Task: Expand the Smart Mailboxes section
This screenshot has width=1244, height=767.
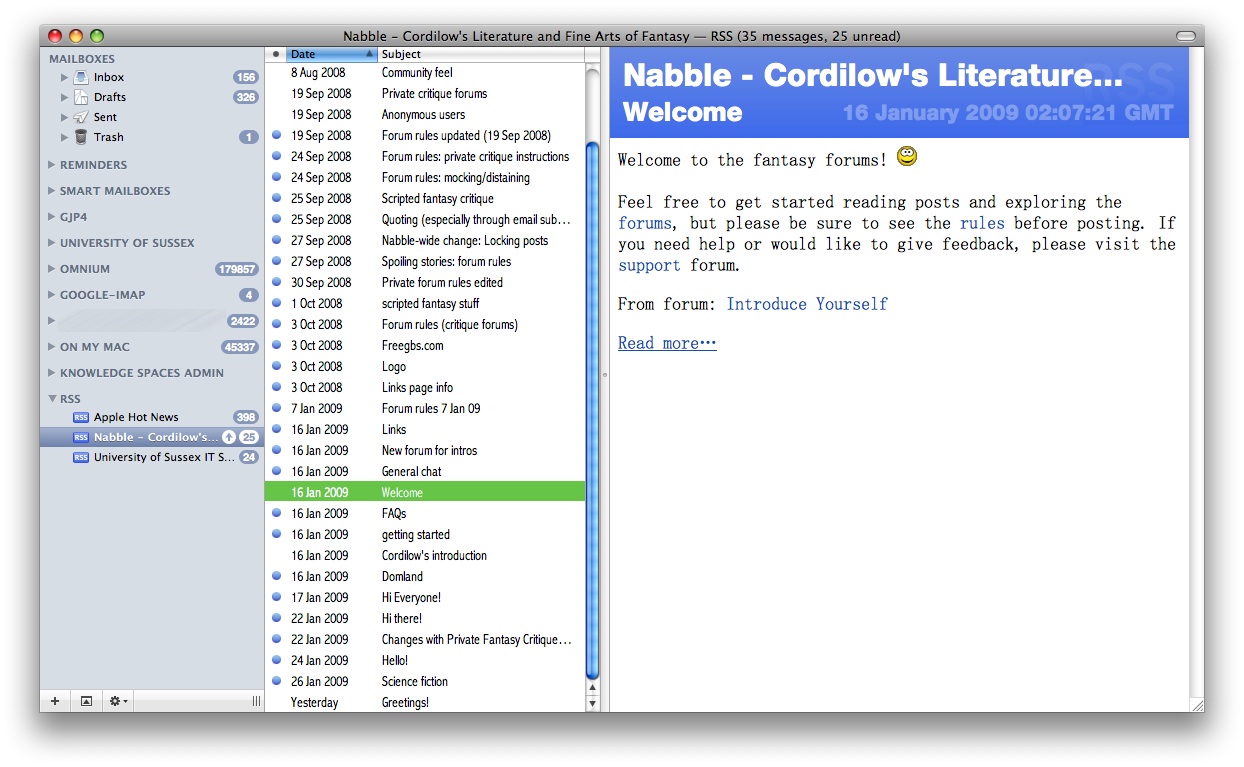Action: point(52,191)
